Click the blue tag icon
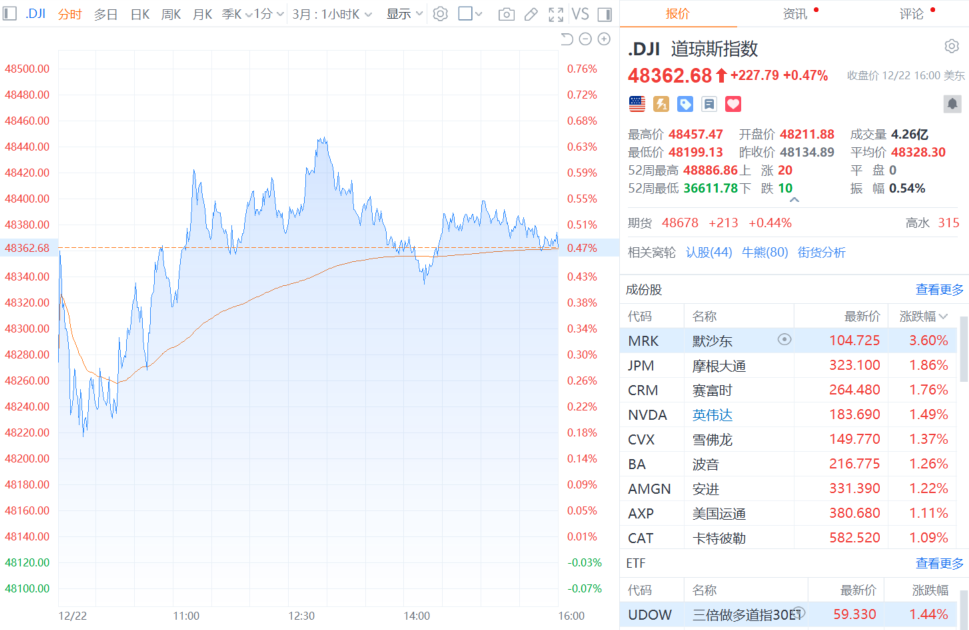This screenshot has height=630, width=969. [x=685, y=104]
